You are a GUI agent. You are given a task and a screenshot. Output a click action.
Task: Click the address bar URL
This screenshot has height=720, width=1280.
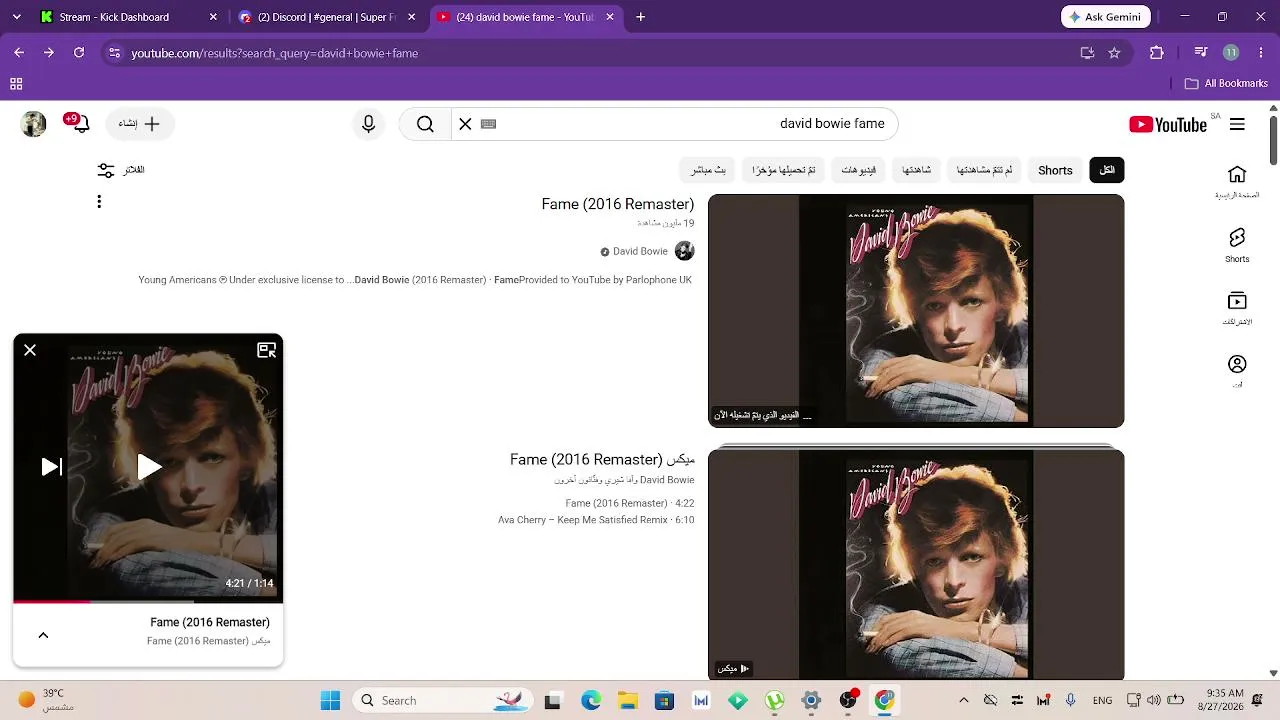(x=275, y=53)
